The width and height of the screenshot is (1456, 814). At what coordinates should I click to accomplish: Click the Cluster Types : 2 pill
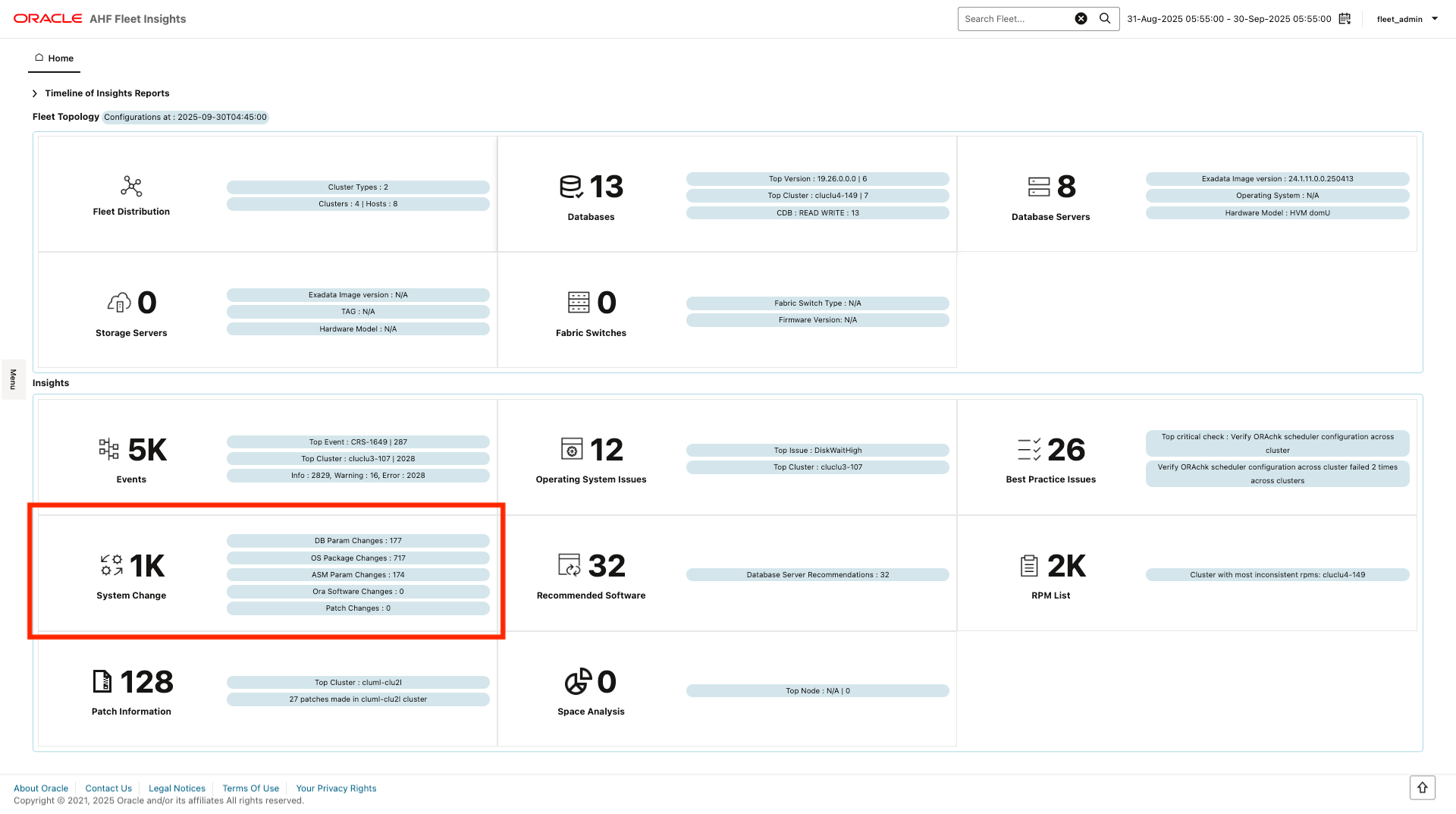(x=358, y=187)
